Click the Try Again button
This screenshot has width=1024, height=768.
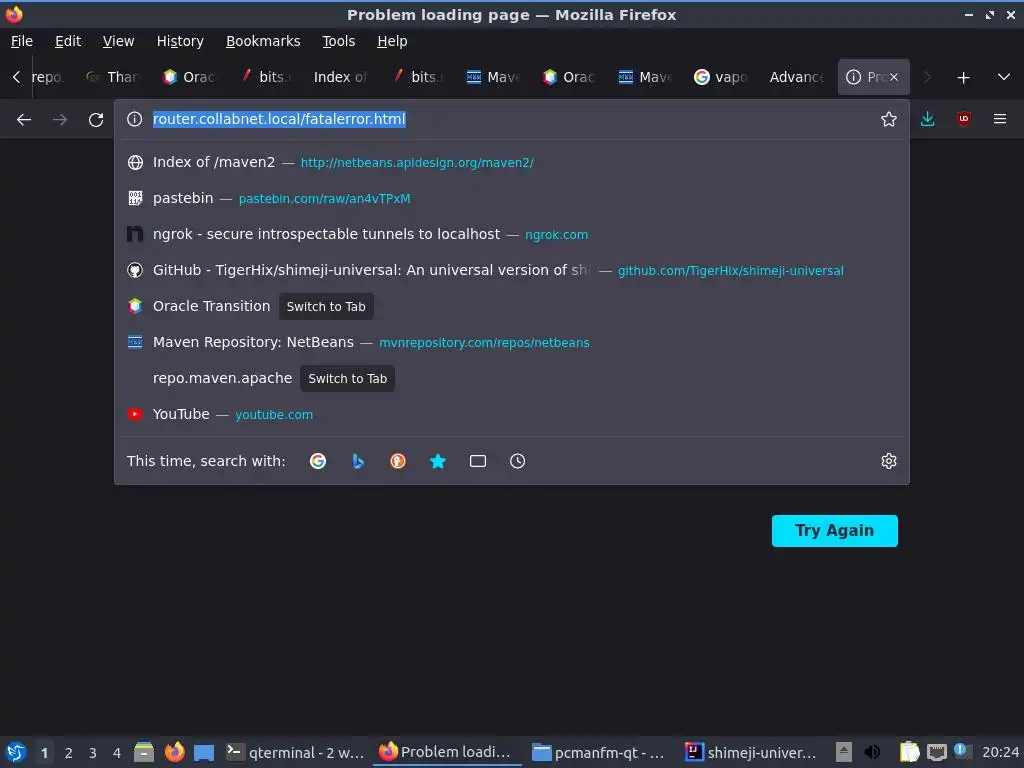click(x=834, y=530)
